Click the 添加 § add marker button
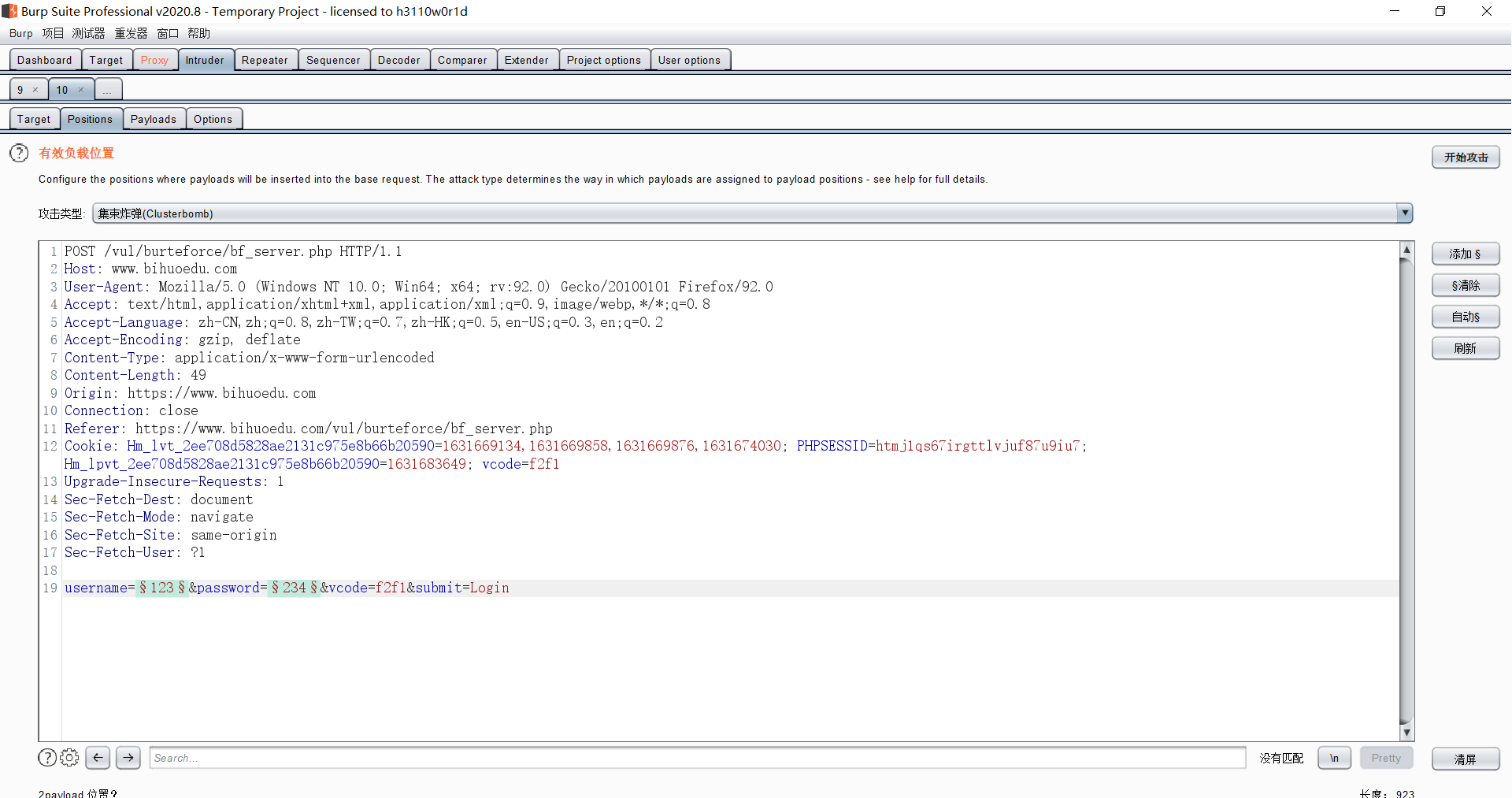This screenshot has width=1512, height=798. (1466, 254)
